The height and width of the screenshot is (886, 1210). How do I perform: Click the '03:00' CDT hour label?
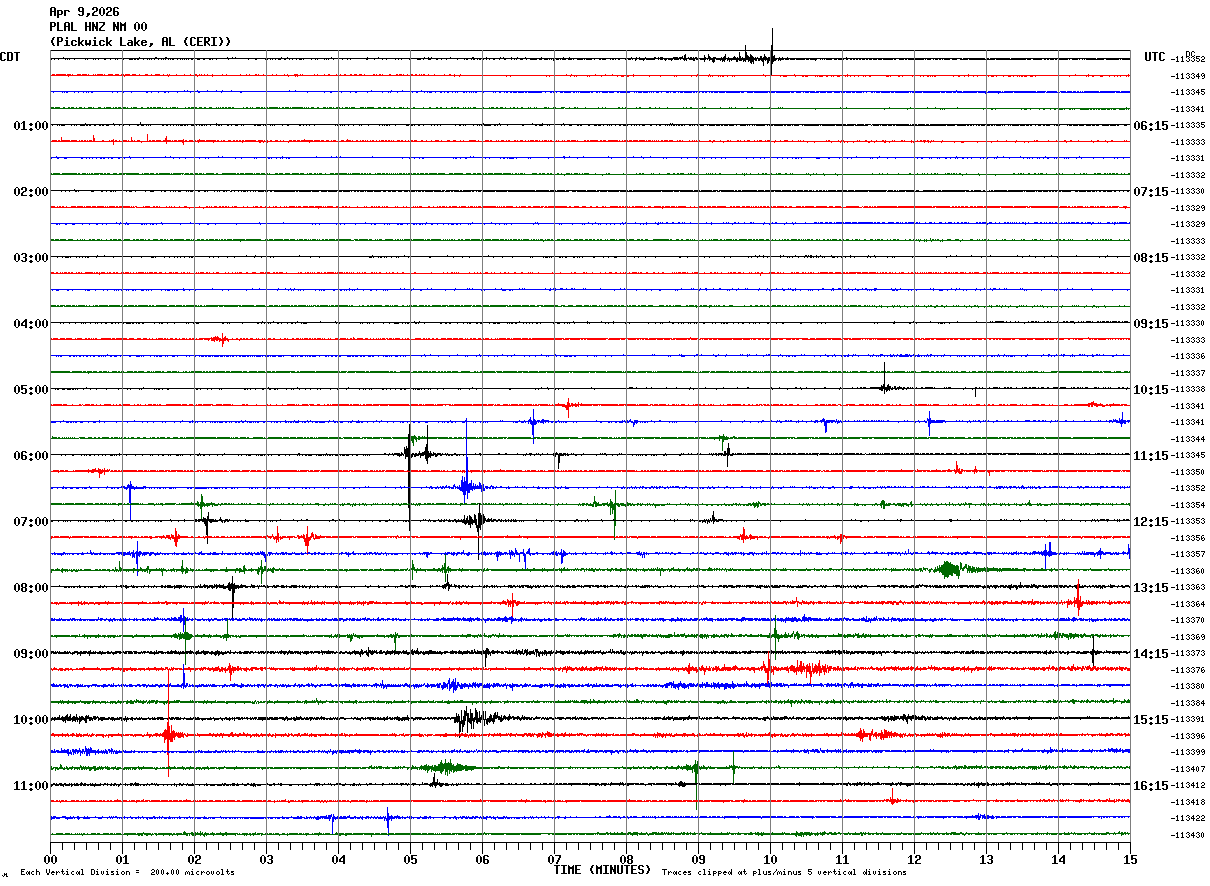tap(31, 258)
